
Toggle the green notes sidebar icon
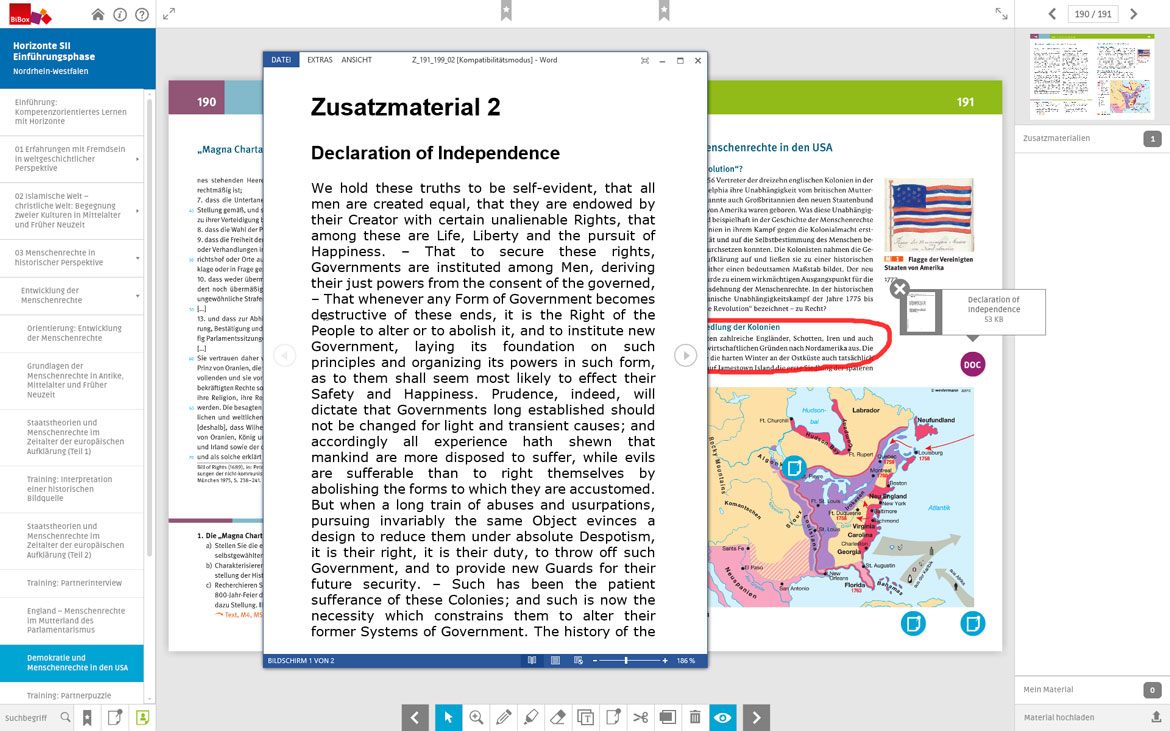pos(143,717)
